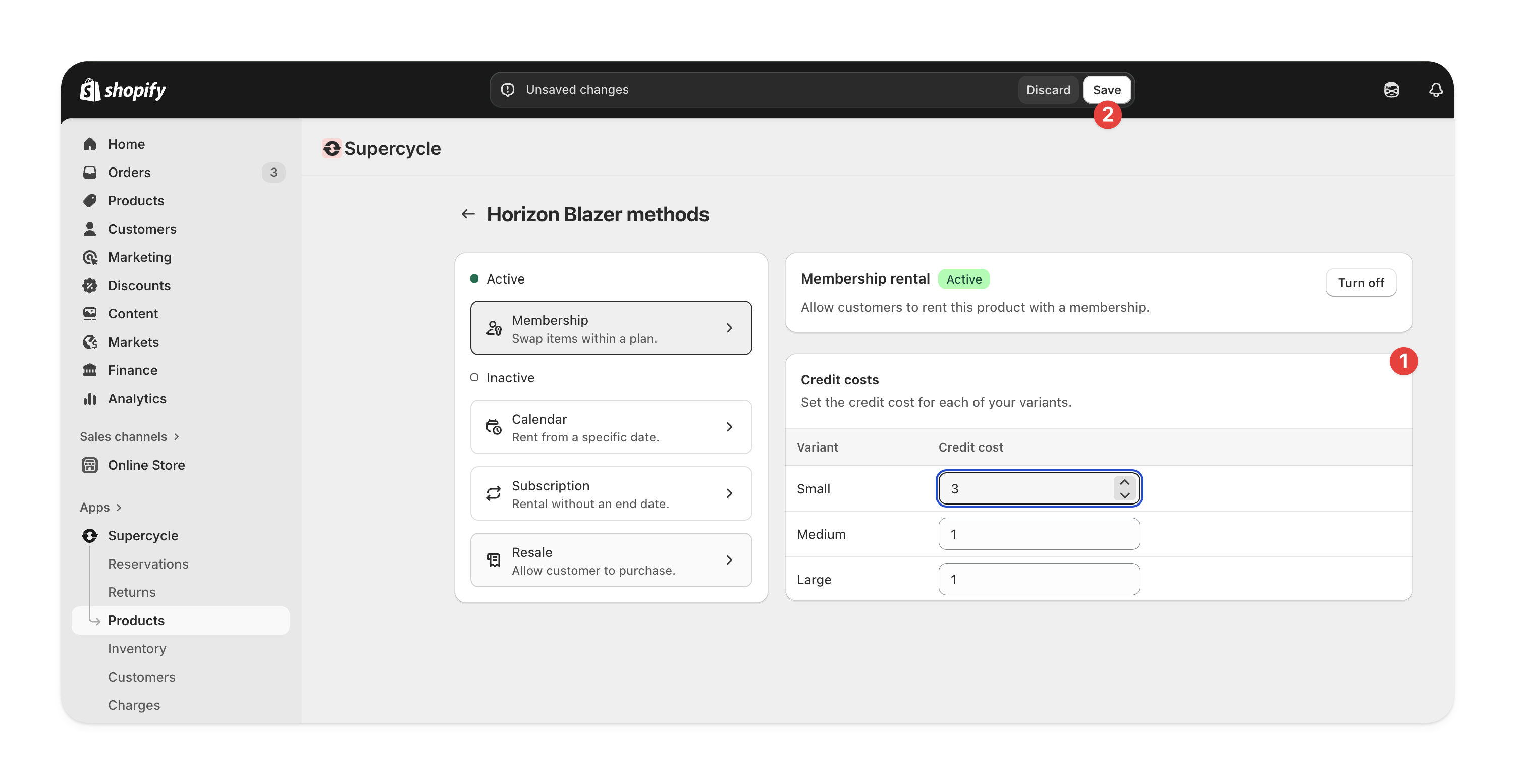Open the Online Store channel
Viewport: 1515px width, 784px height.
tap(146, 465)
